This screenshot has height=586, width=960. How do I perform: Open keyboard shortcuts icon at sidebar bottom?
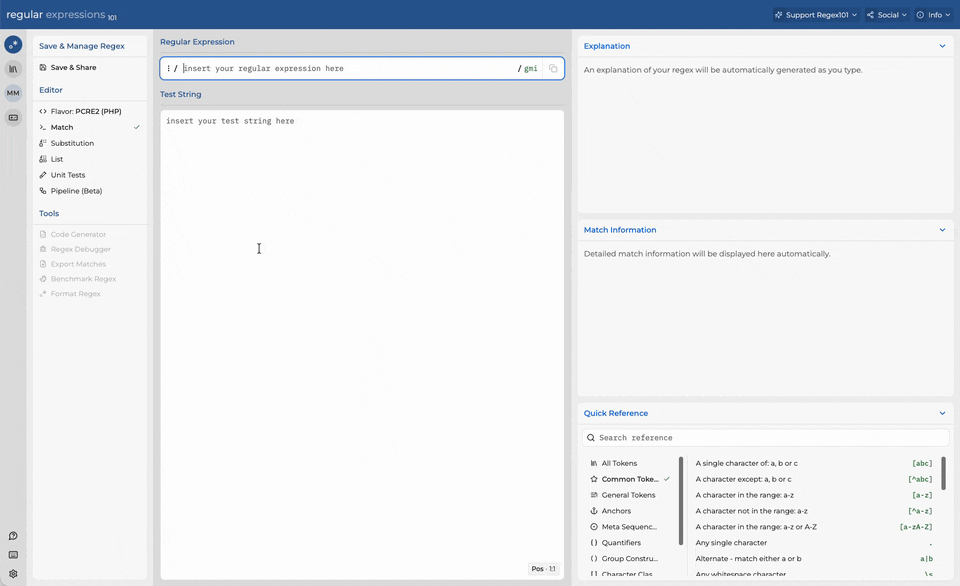13,555
